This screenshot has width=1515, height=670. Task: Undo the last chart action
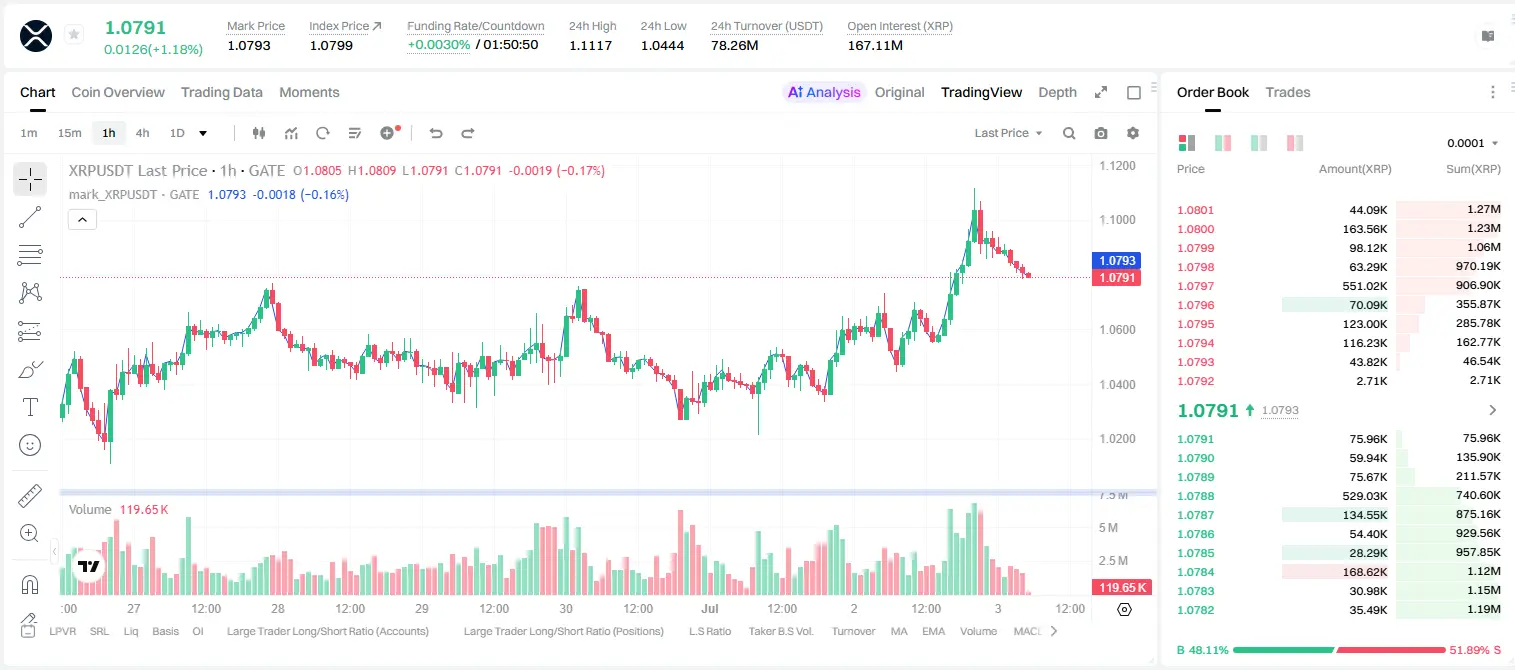click(435, 133)
